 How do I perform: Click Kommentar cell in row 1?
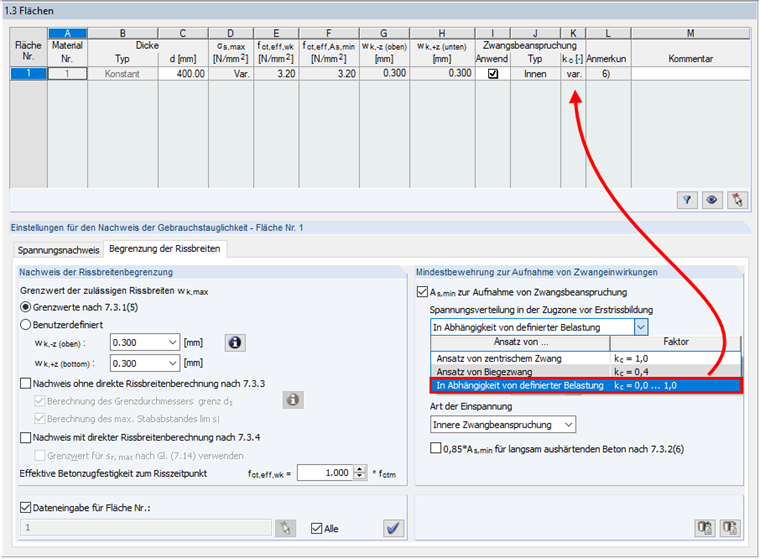click(x=691, y=74)
